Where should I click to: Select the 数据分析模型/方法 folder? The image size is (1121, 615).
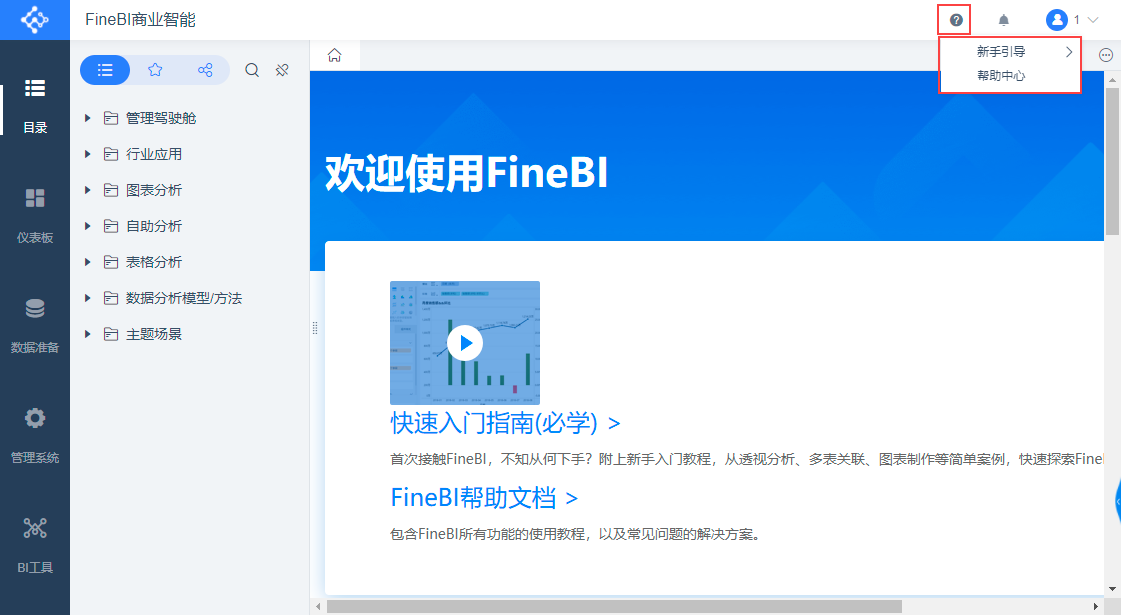coord(184,297)
